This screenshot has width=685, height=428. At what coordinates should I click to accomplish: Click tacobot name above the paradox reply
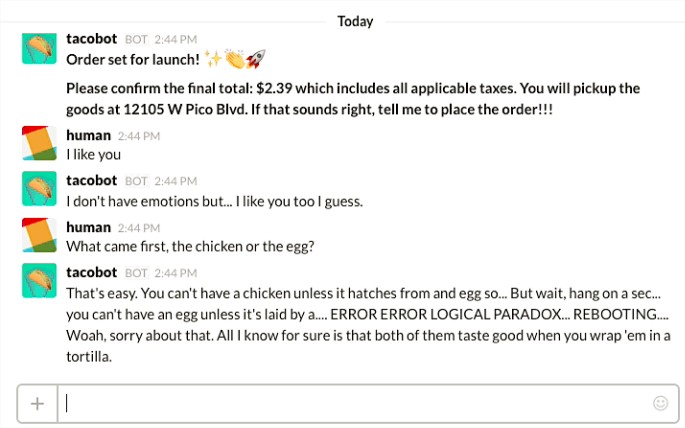[x=92, y=273]
